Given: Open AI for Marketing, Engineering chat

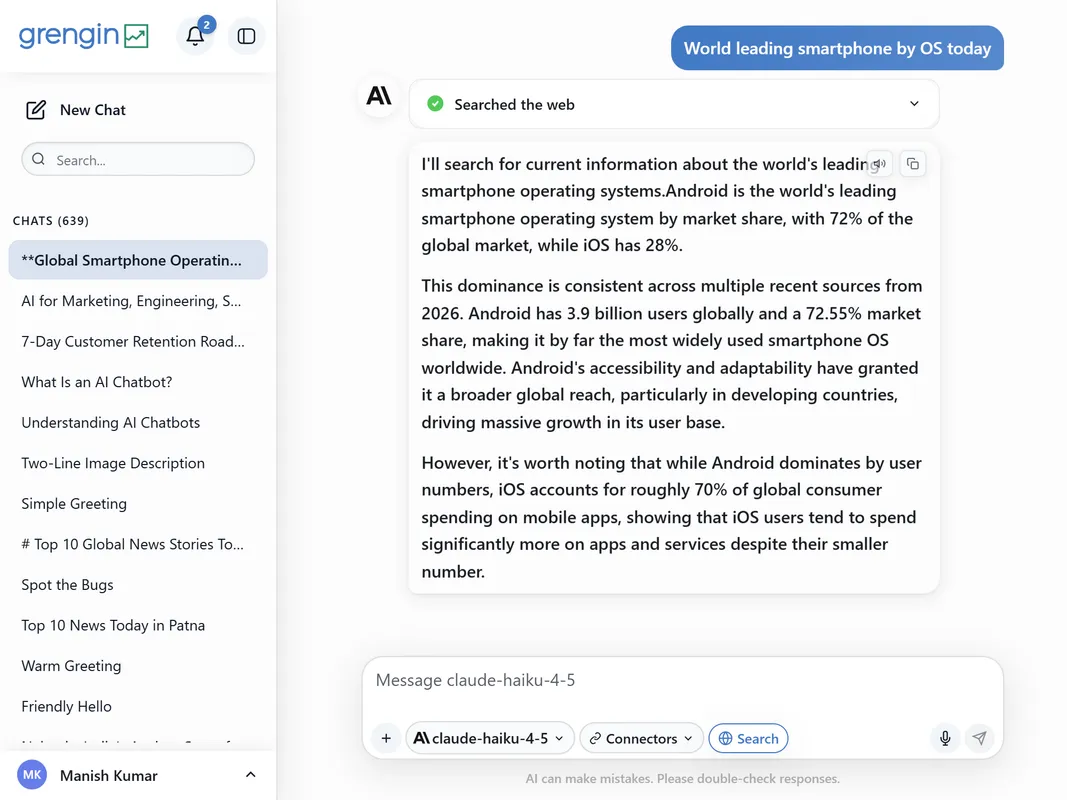Looking at the screenshot, I should (x=138, y=301).
